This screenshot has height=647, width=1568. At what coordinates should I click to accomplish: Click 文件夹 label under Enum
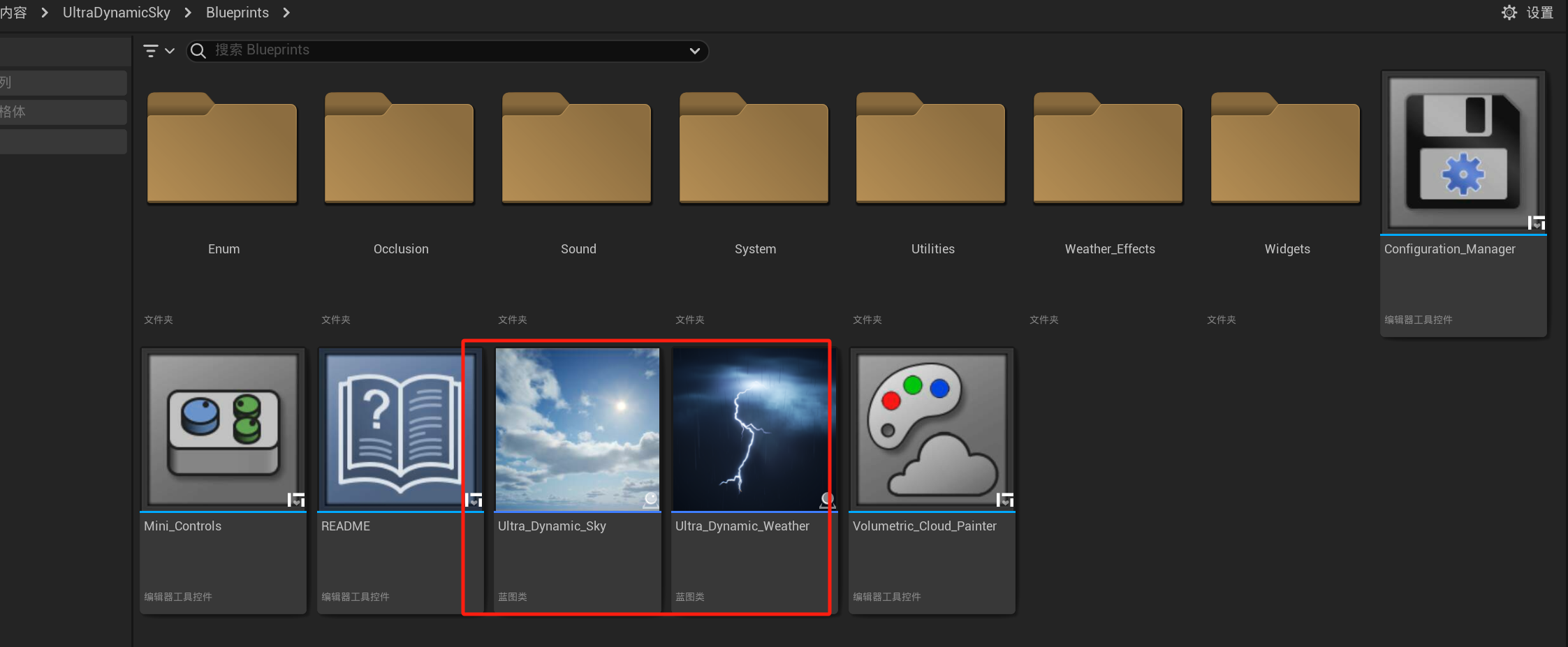pyautogui.click(x=159, y=320)
